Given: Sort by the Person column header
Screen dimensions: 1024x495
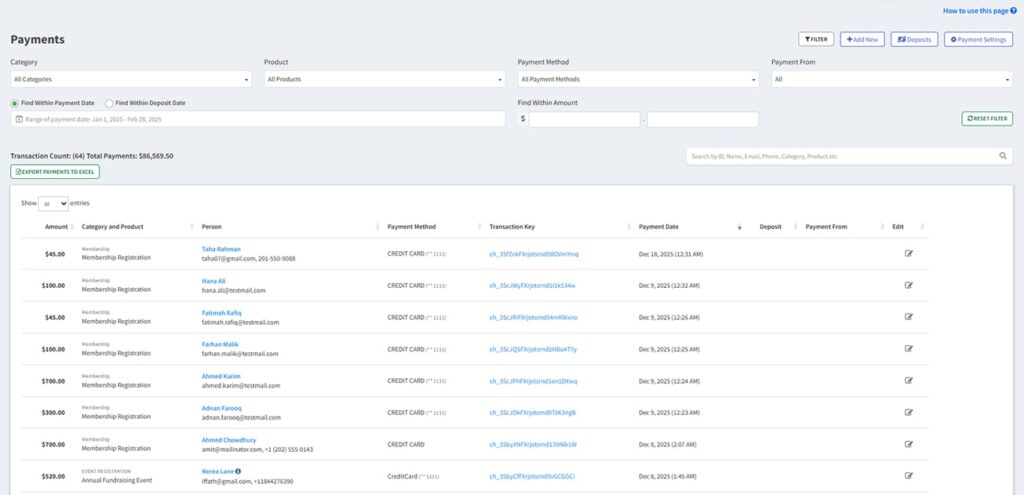Looking at the screenshot, I should [212, 227].
